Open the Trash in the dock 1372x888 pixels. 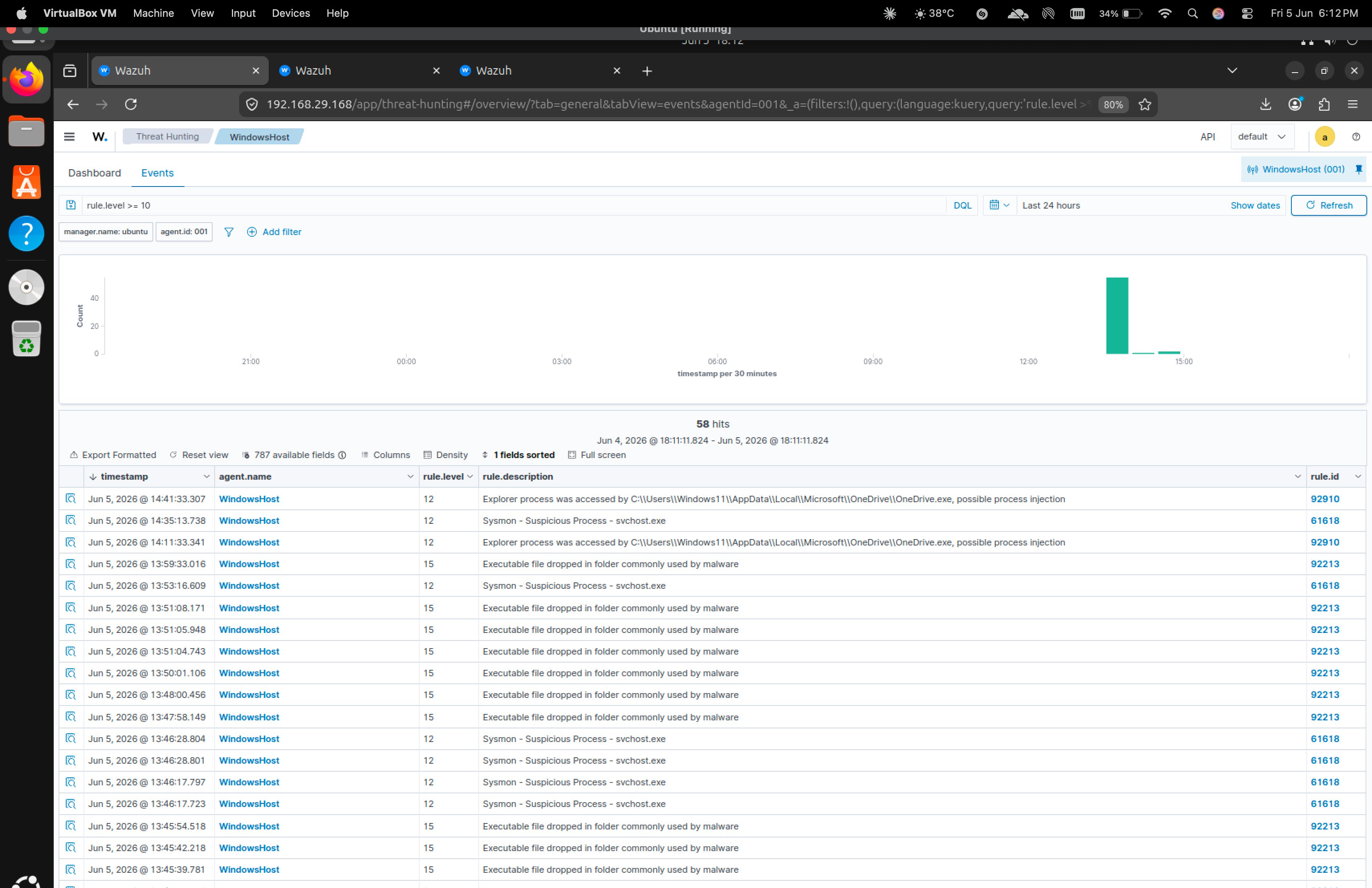click(26, 338)
